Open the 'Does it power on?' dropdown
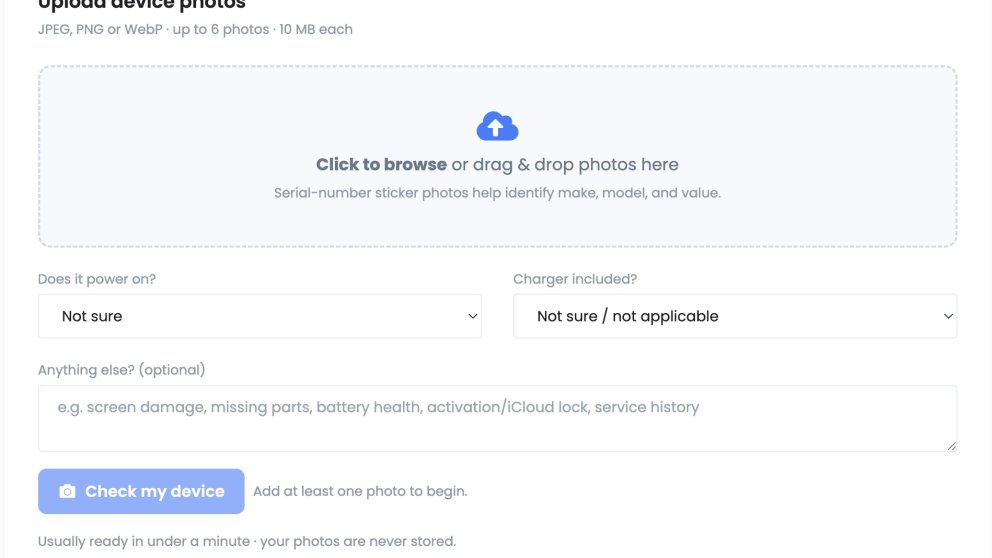The image size is (992, 558). [259, 316]
